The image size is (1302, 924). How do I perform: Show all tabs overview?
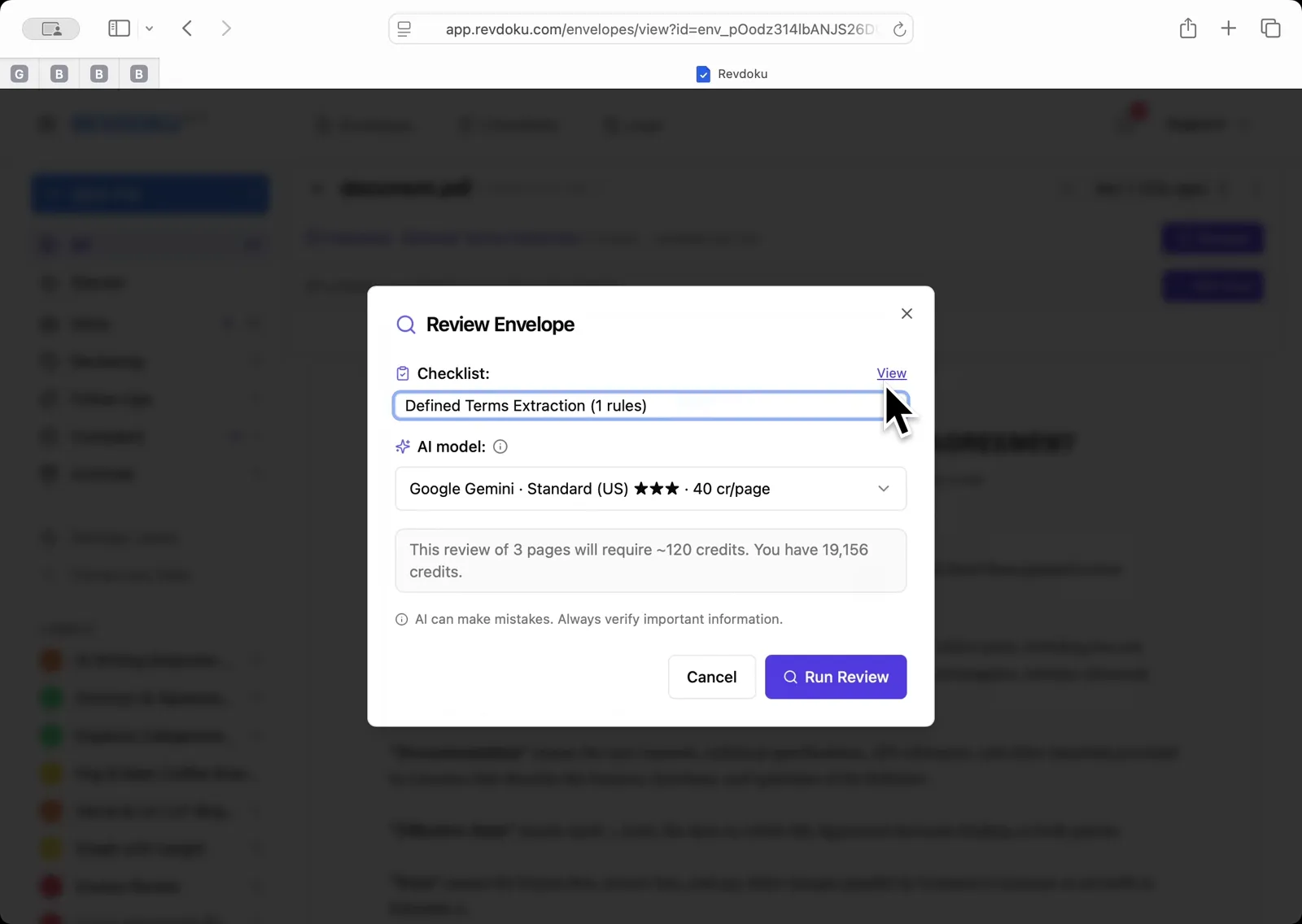click(1269, 28)
